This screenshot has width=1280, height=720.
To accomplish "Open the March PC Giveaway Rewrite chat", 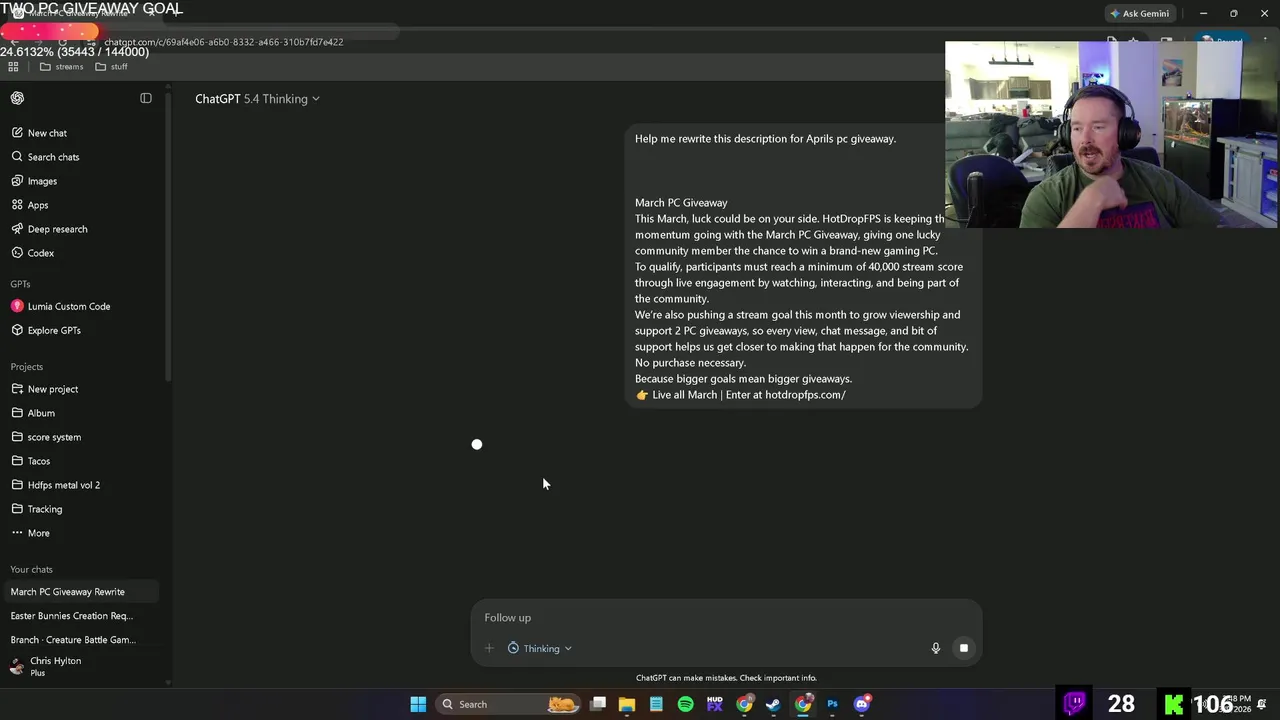I will tap(80, 592).
